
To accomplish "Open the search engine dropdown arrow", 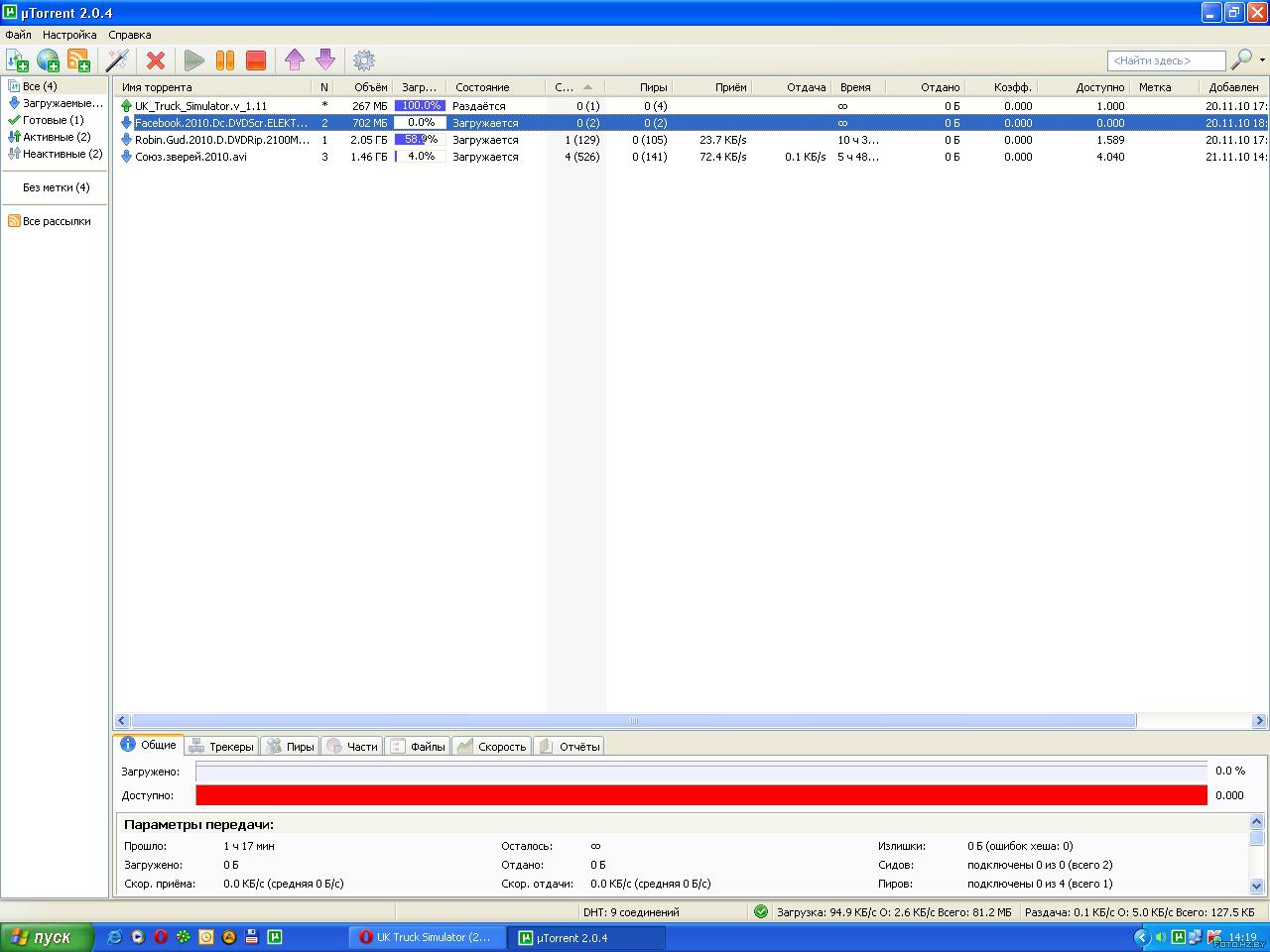I will (1262, 60).
